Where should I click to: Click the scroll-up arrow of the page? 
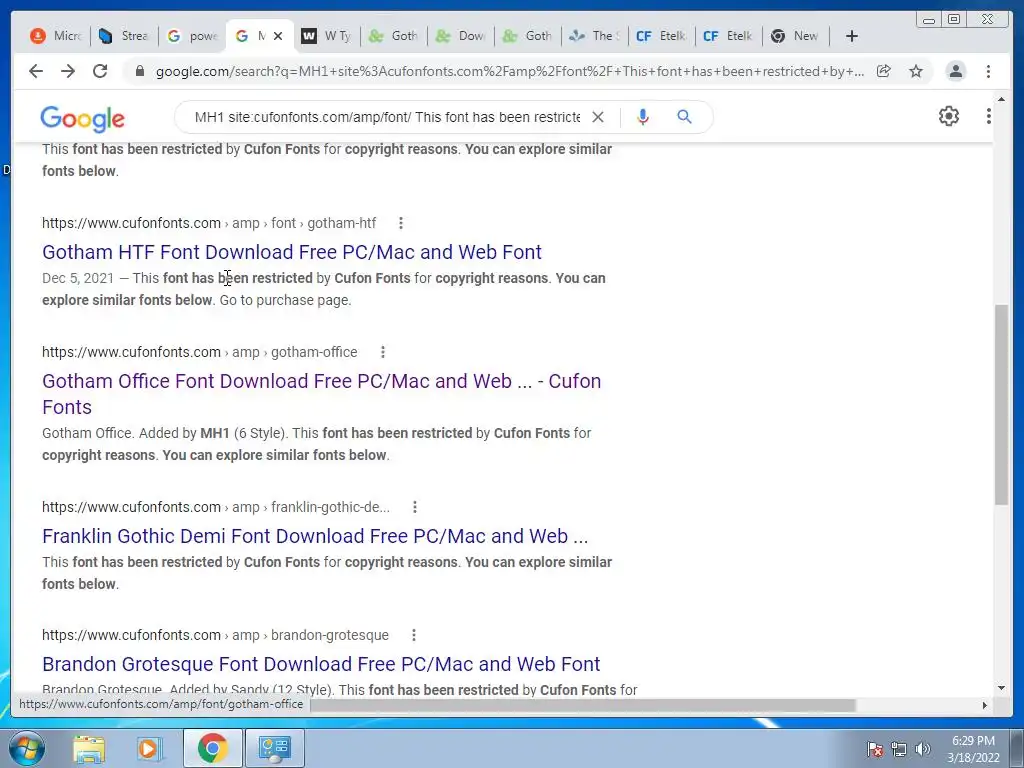(x=1001, y=100)
